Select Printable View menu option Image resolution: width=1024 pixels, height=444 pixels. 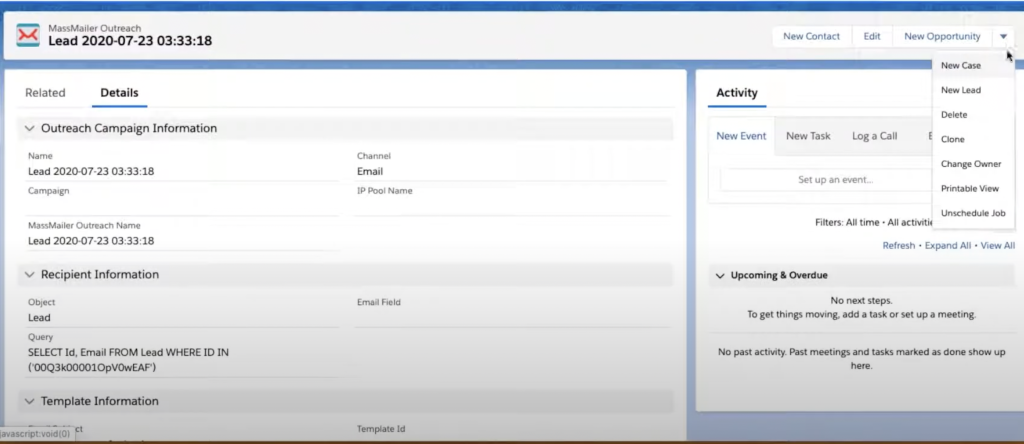click(970, 189)
